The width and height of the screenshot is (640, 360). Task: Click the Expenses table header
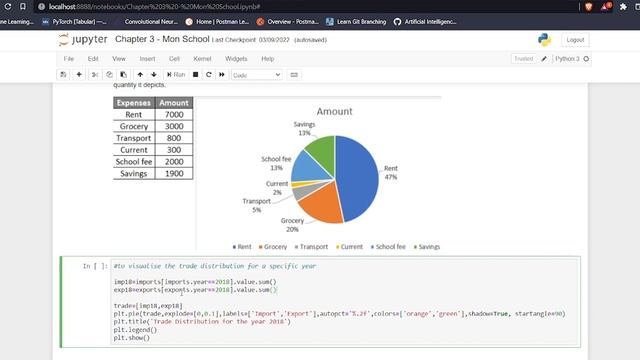point(134,103)
